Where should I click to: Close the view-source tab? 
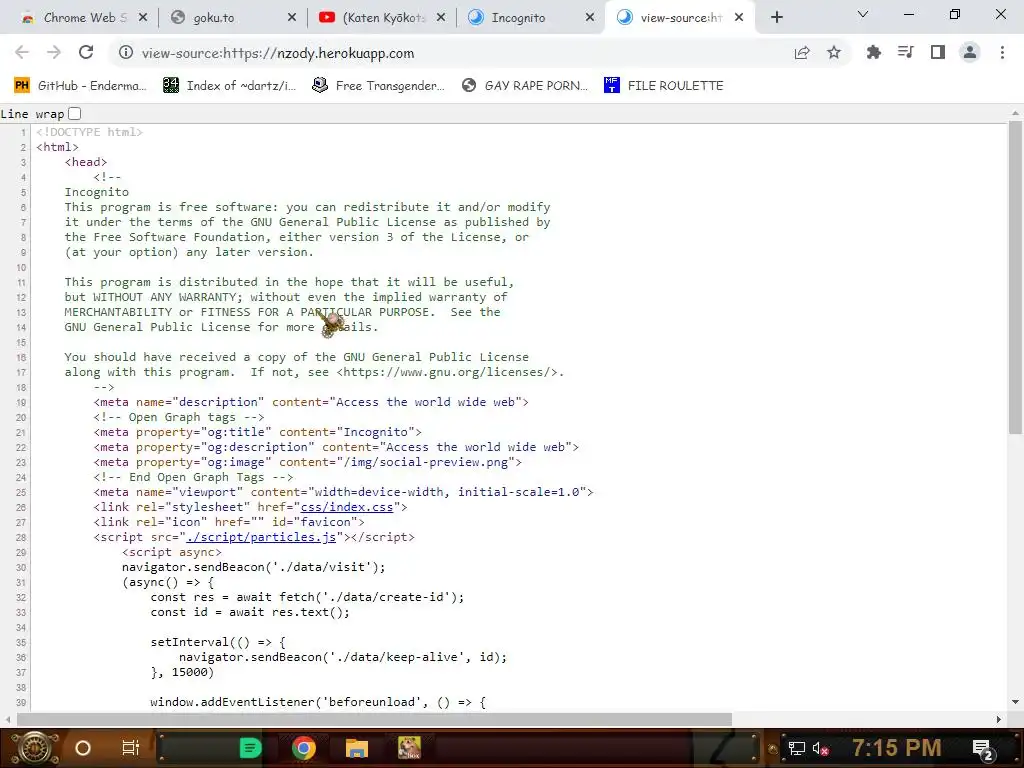pos(739,18)
